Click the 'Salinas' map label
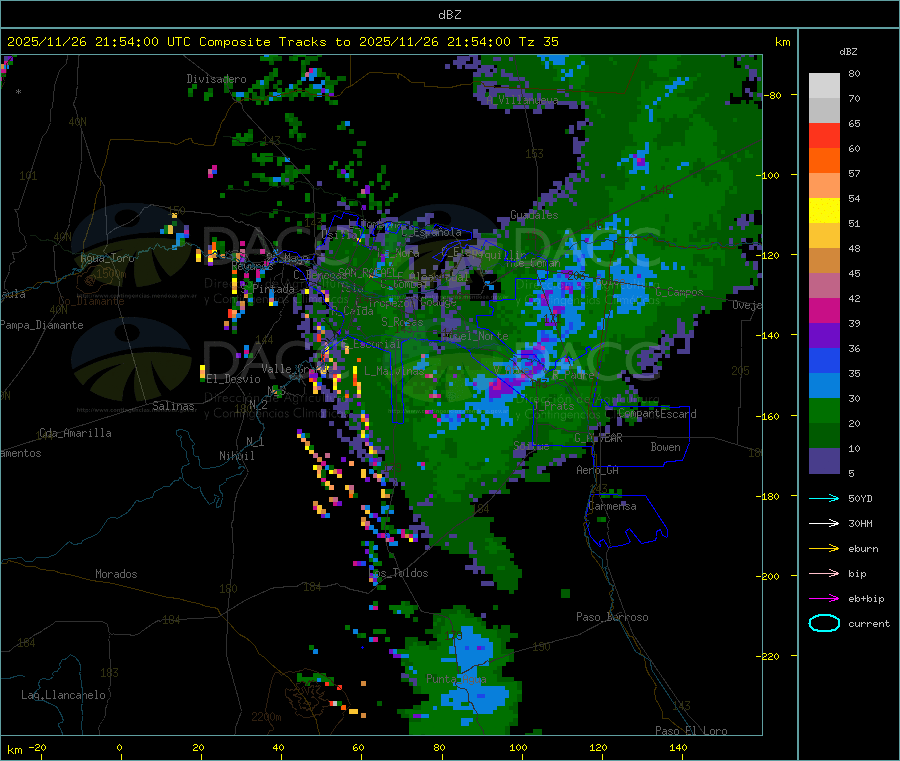This screenshot has width=900, height=761. click(173, 406)
